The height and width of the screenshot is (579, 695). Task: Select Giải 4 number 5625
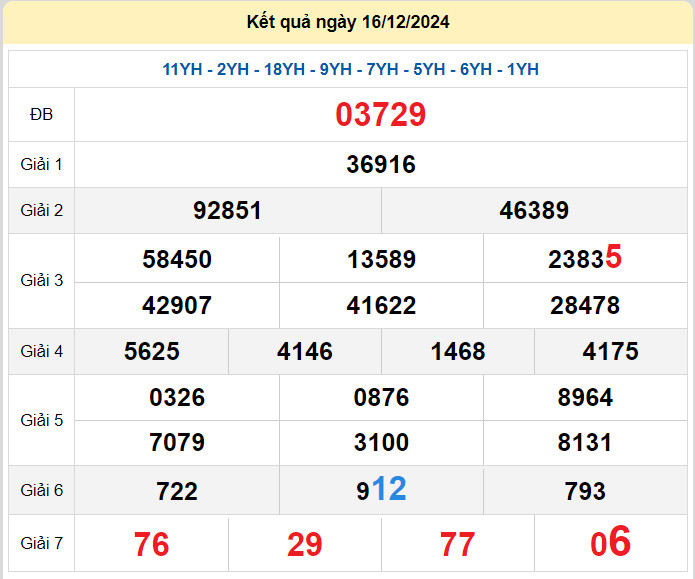tap(152, 352)
